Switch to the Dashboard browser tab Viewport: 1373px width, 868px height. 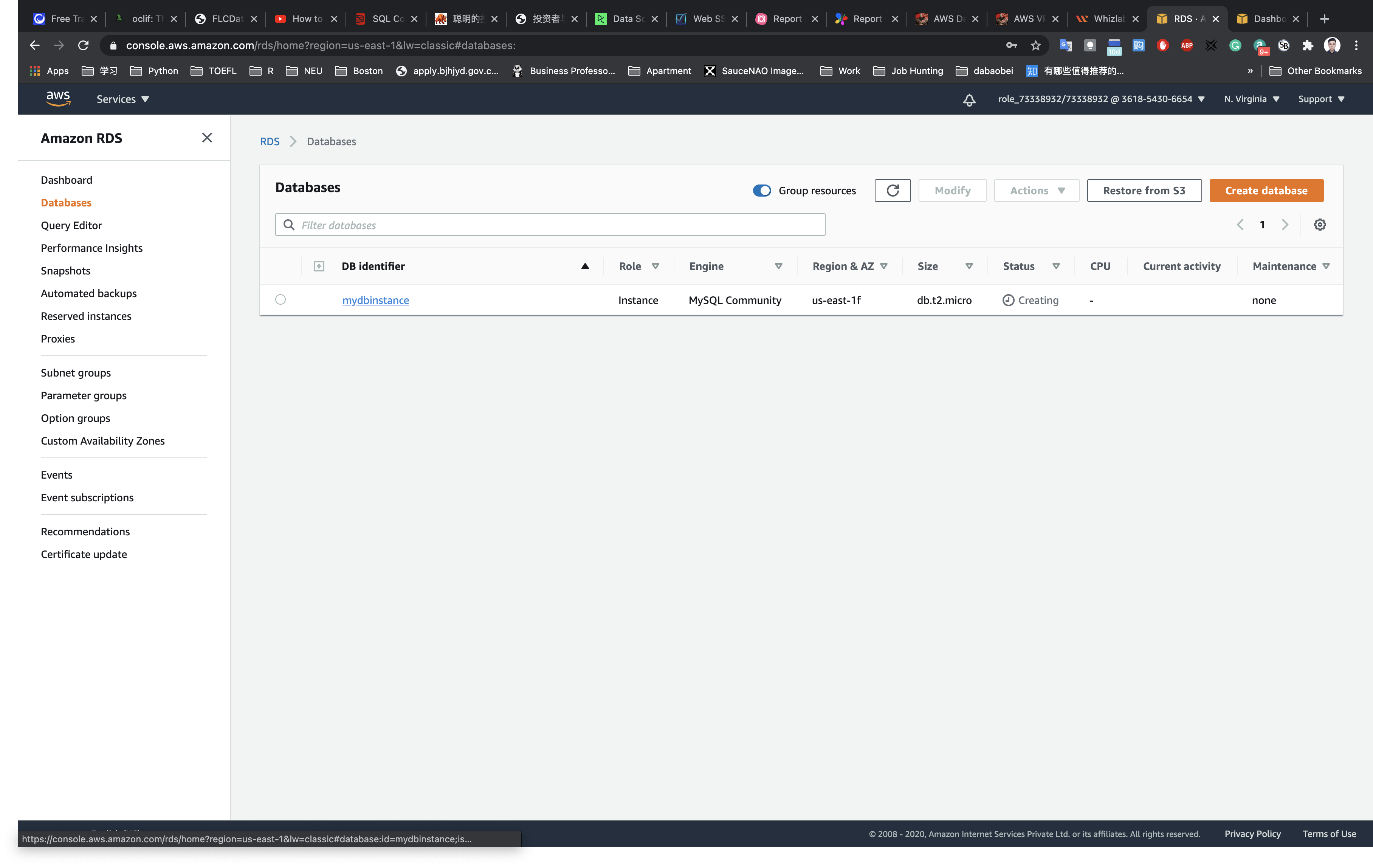coord(1268,19)
